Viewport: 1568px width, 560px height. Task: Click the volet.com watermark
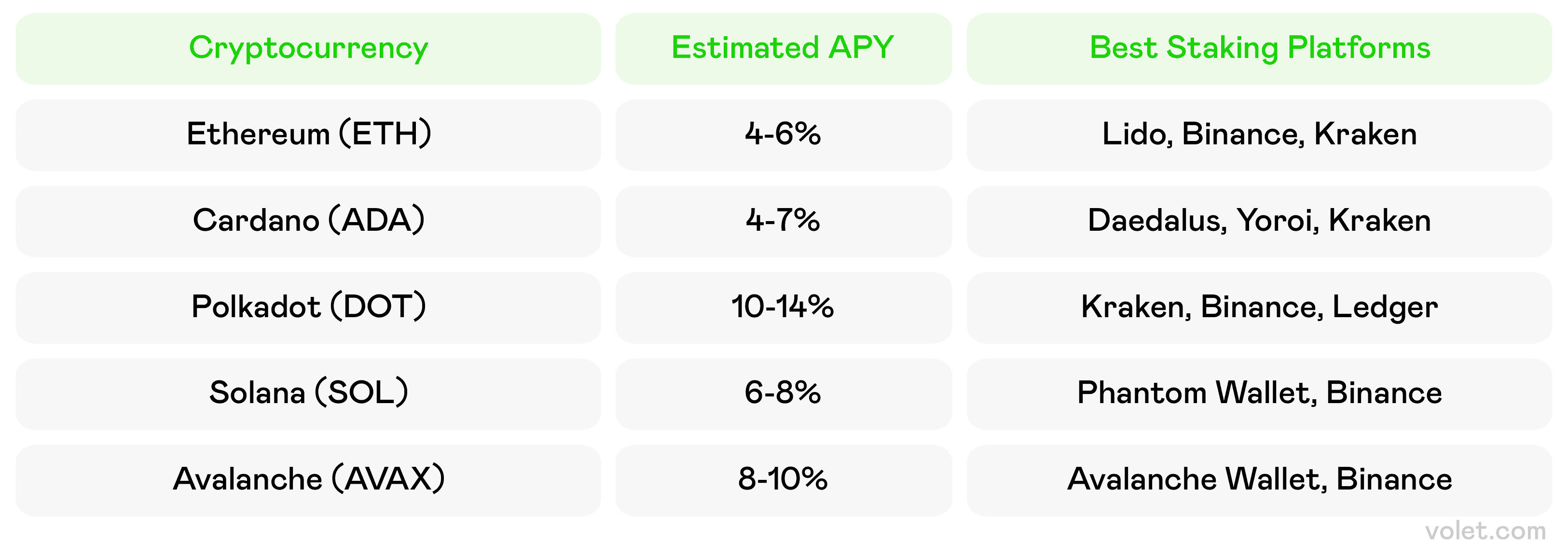click(1485, 532)
